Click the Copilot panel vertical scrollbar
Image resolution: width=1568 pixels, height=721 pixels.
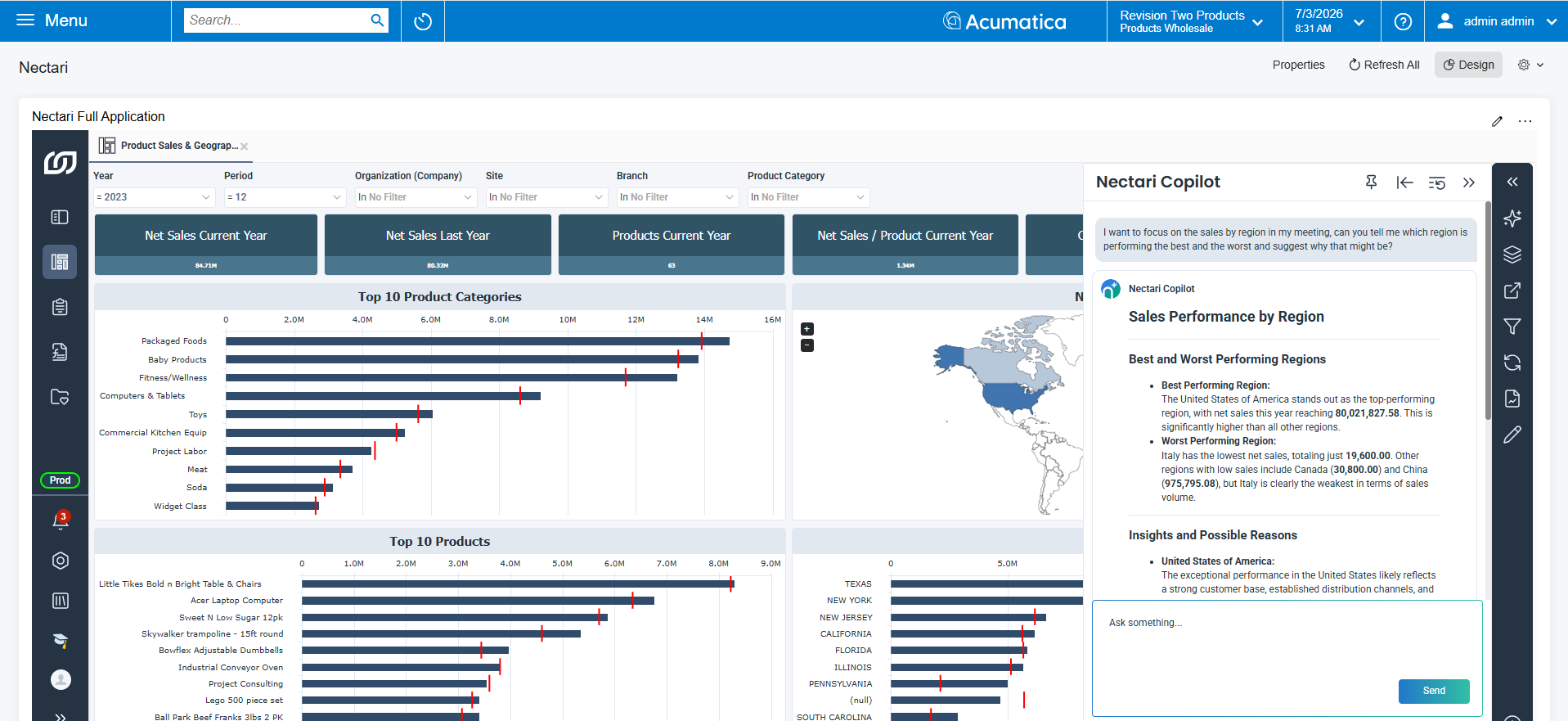pyautogui.click(x=1488, y=311)
